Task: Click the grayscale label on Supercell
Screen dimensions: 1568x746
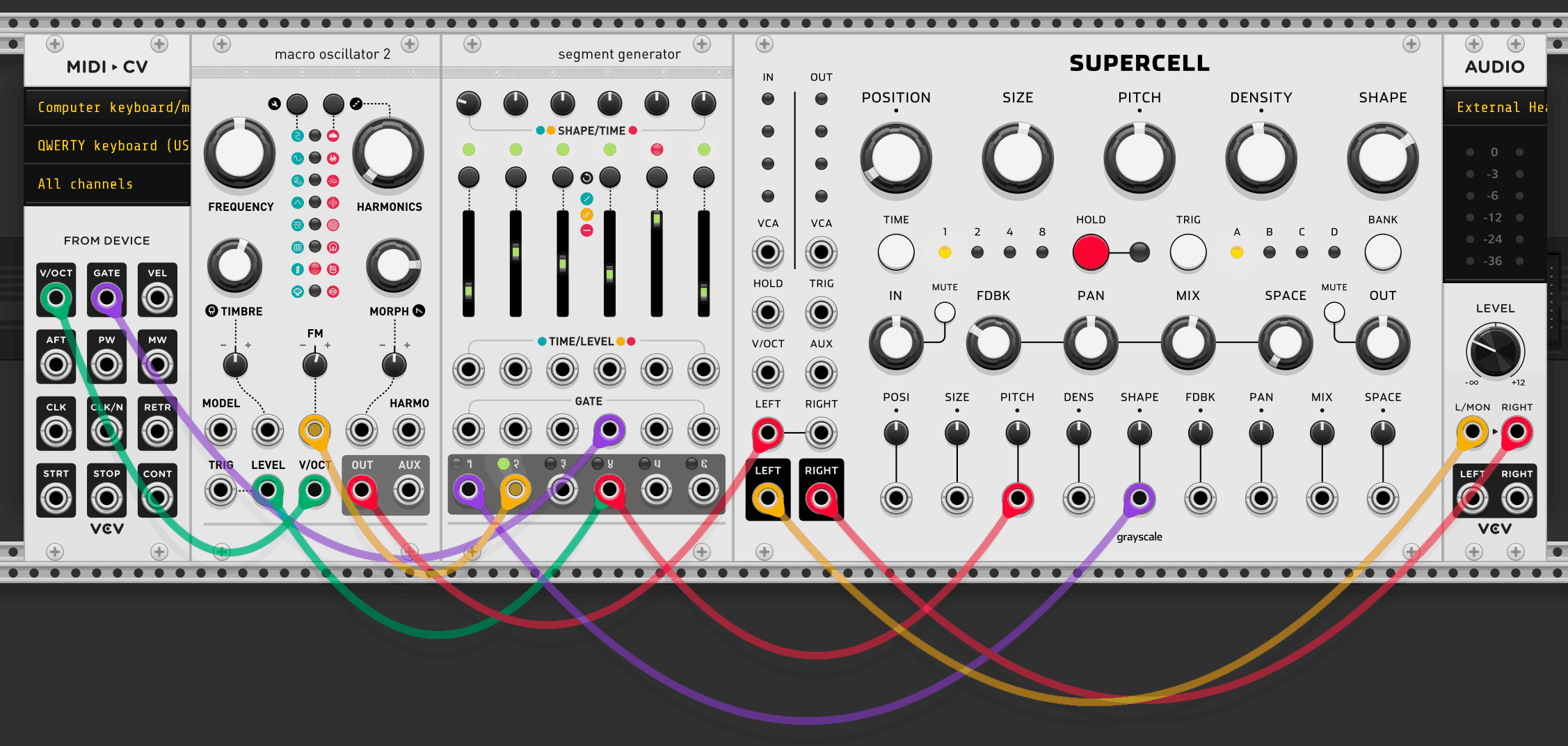Action: point(1139,537)
